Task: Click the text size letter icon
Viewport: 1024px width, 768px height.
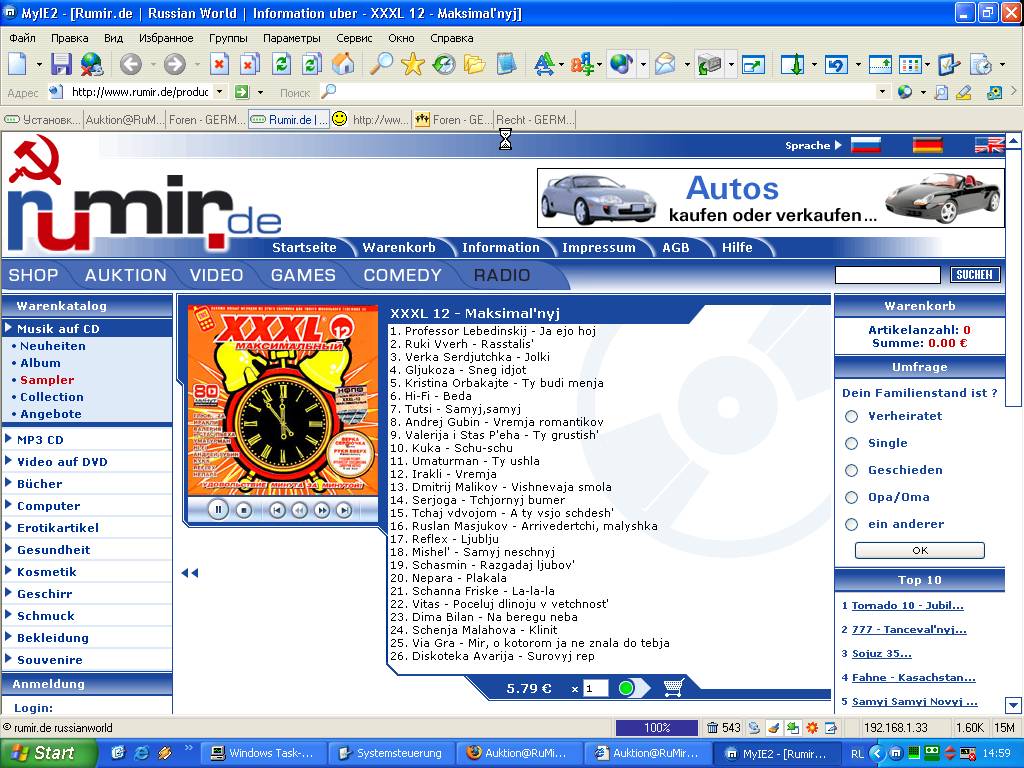Action: (x=543, y=64)
